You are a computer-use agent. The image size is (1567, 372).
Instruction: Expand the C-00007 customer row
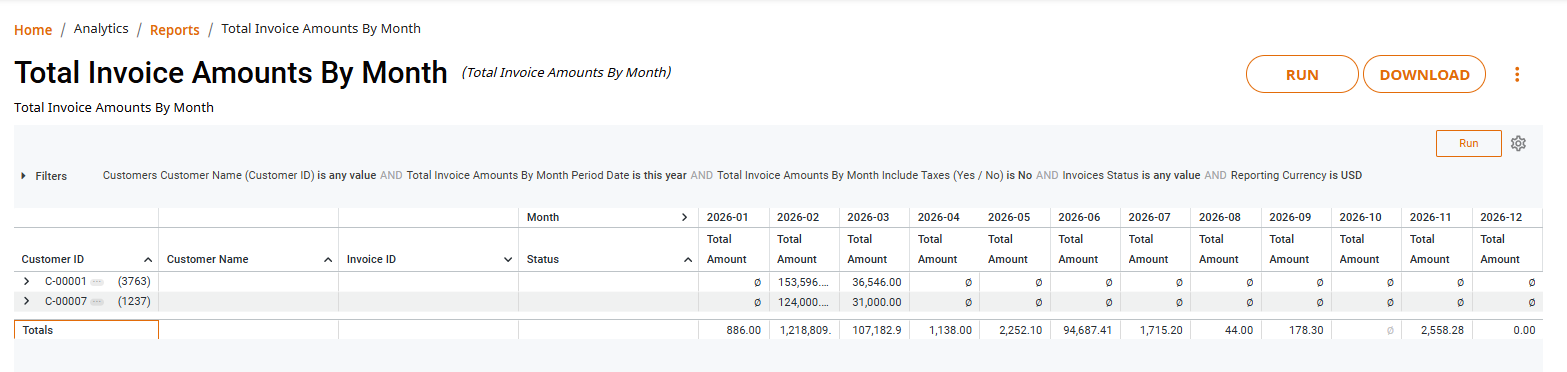point(27,301)
